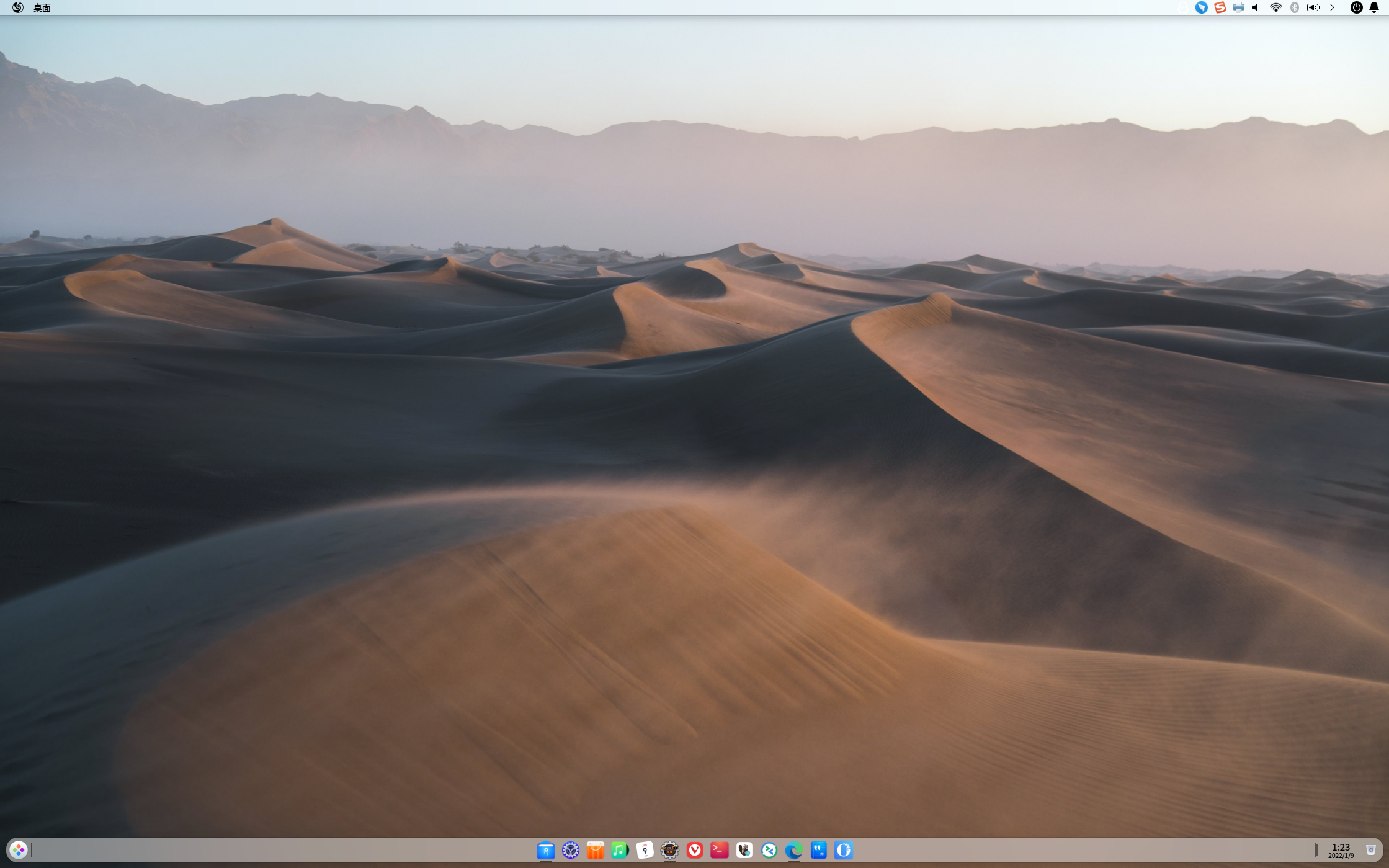Open the launcher icon in the dock
The height and width of the screenshot is (868, 1389).
point(19,849)
